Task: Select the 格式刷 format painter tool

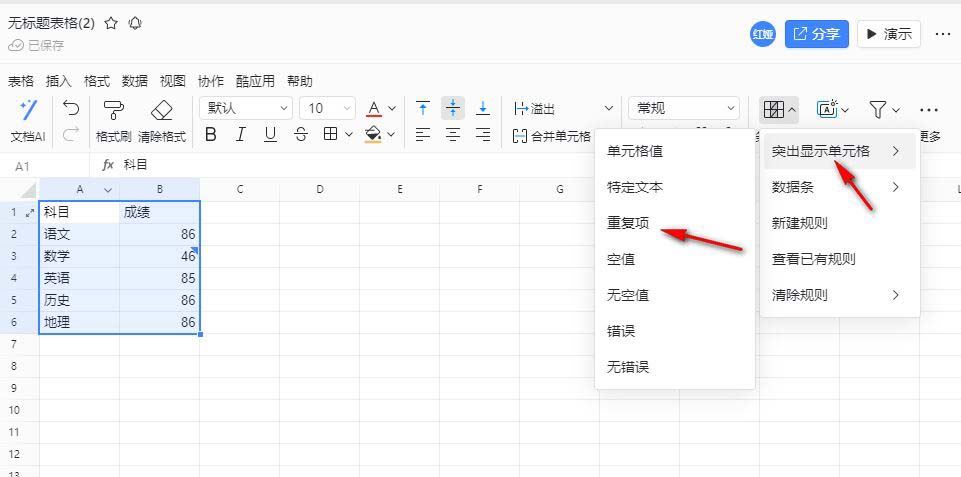Action: tap(113, 110)
